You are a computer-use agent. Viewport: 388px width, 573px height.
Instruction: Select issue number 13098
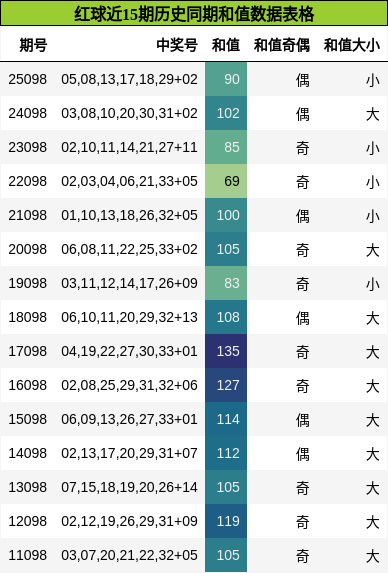[28, 487]
